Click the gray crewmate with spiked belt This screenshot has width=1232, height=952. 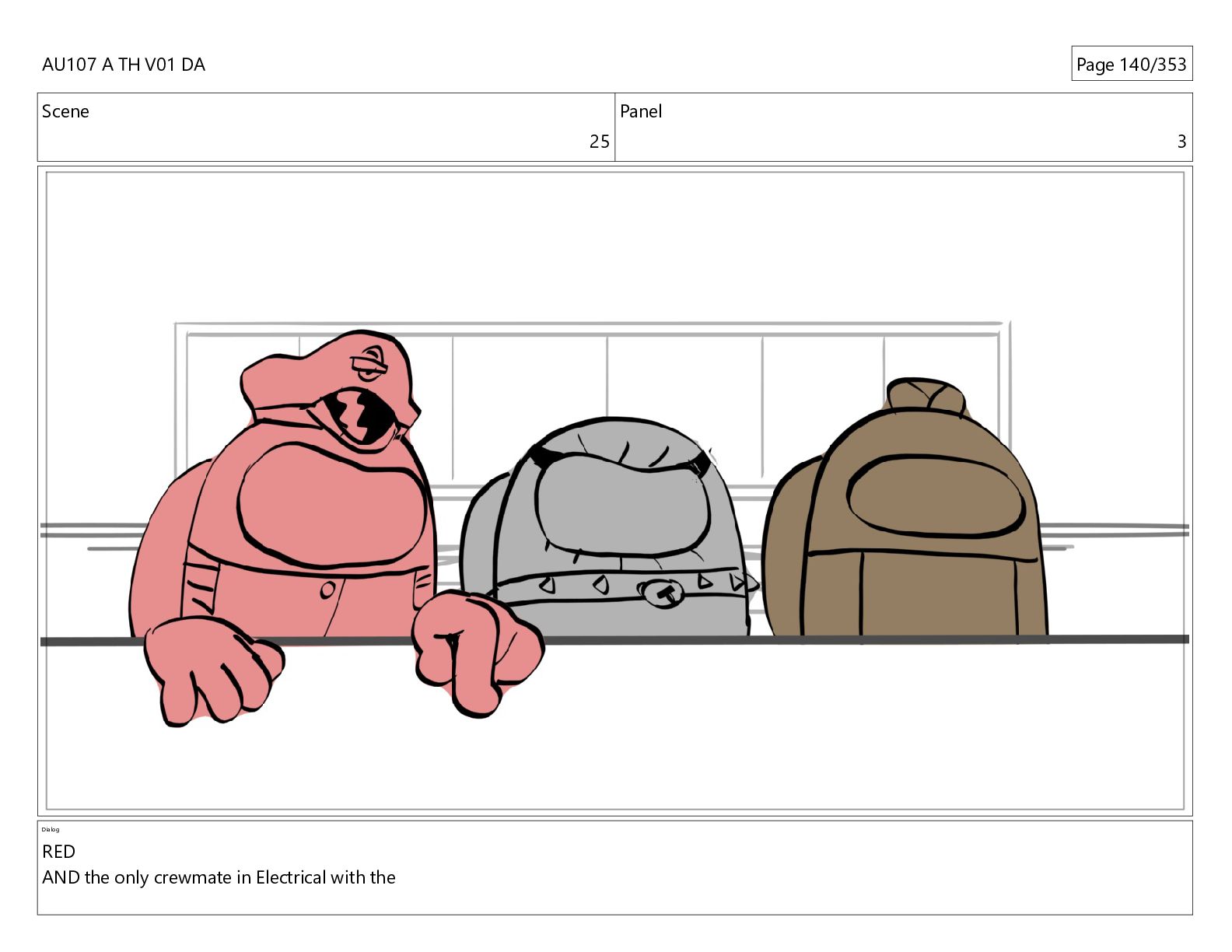click(608, 529)
